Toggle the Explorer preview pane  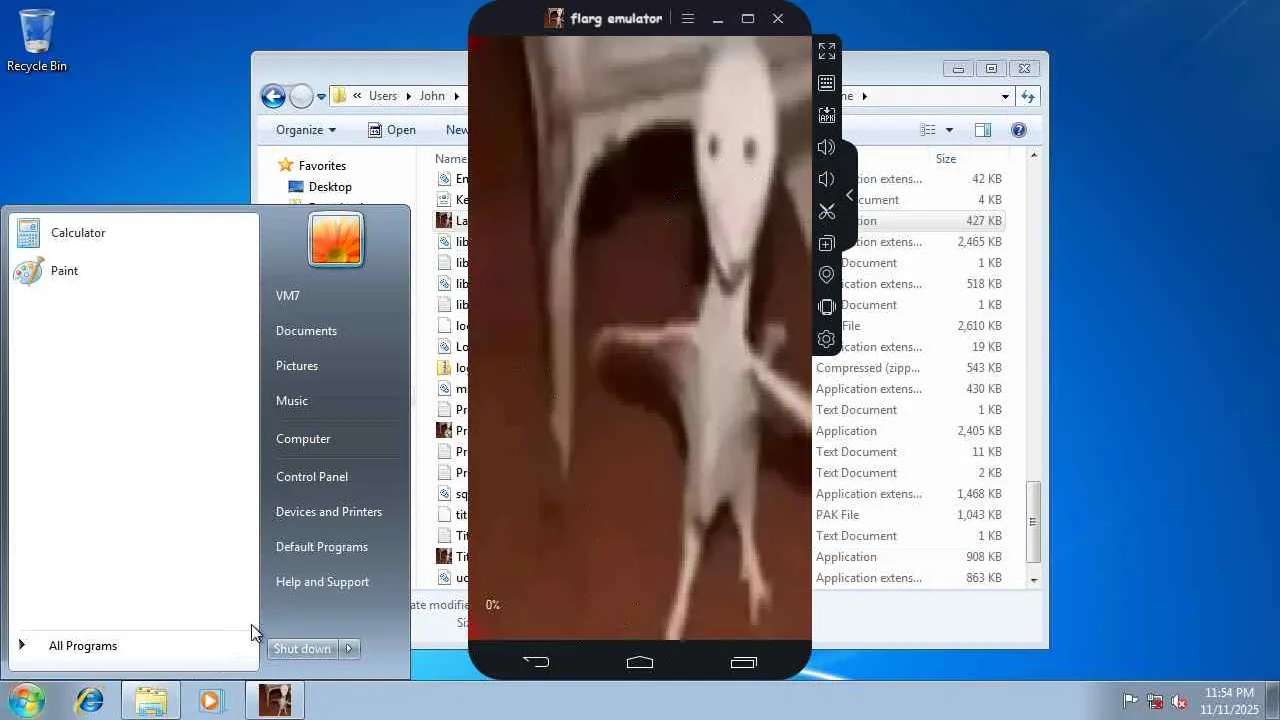[x=983, y=130]
